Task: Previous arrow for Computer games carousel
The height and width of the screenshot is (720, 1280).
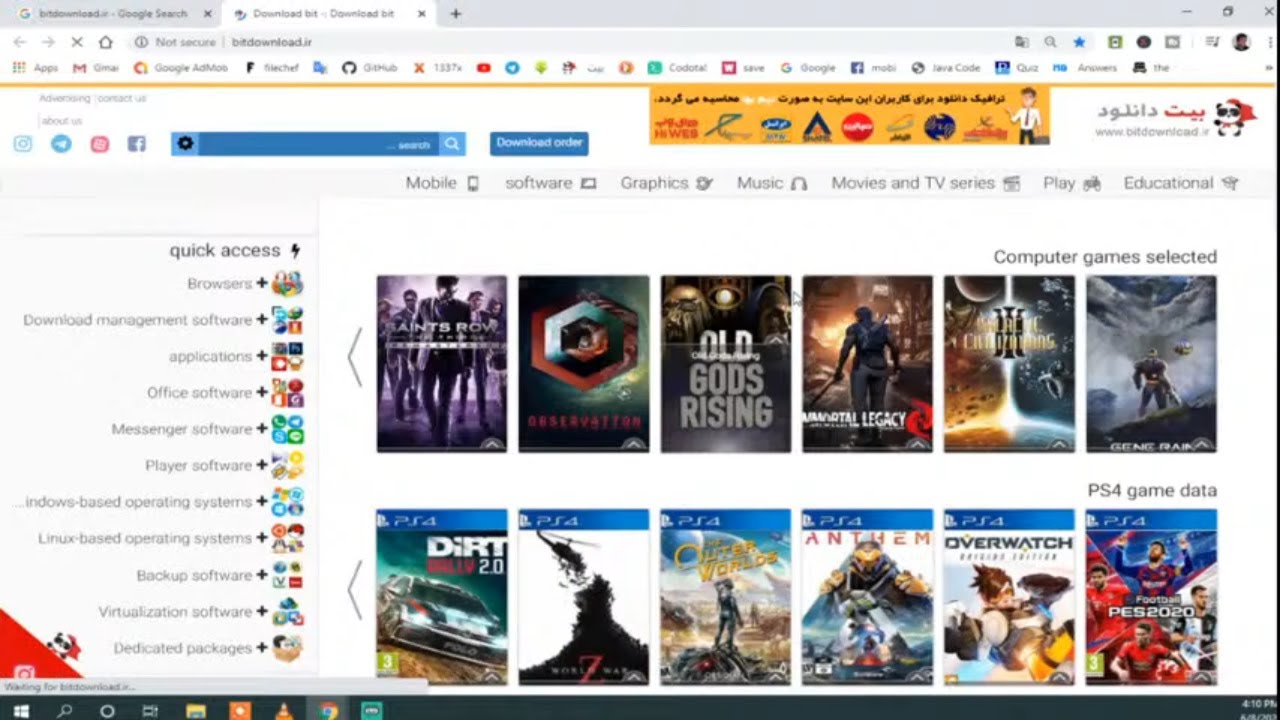Action: [354, 357]
